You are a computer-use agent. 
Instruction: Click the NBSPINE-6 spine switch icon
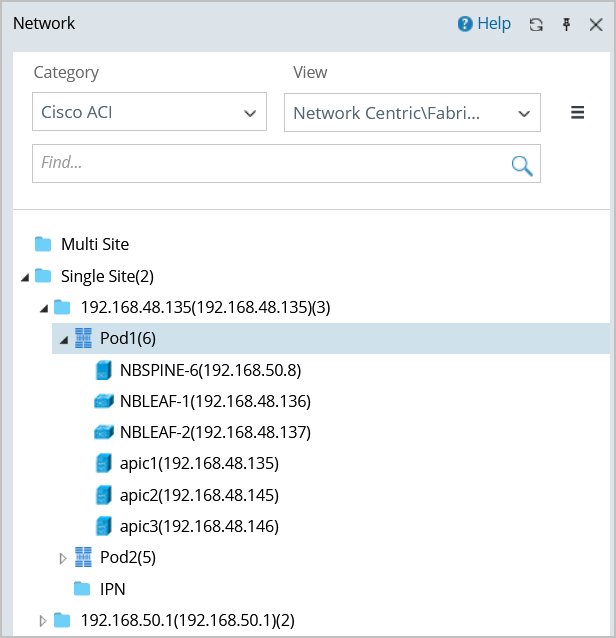[x=102, y=371]
